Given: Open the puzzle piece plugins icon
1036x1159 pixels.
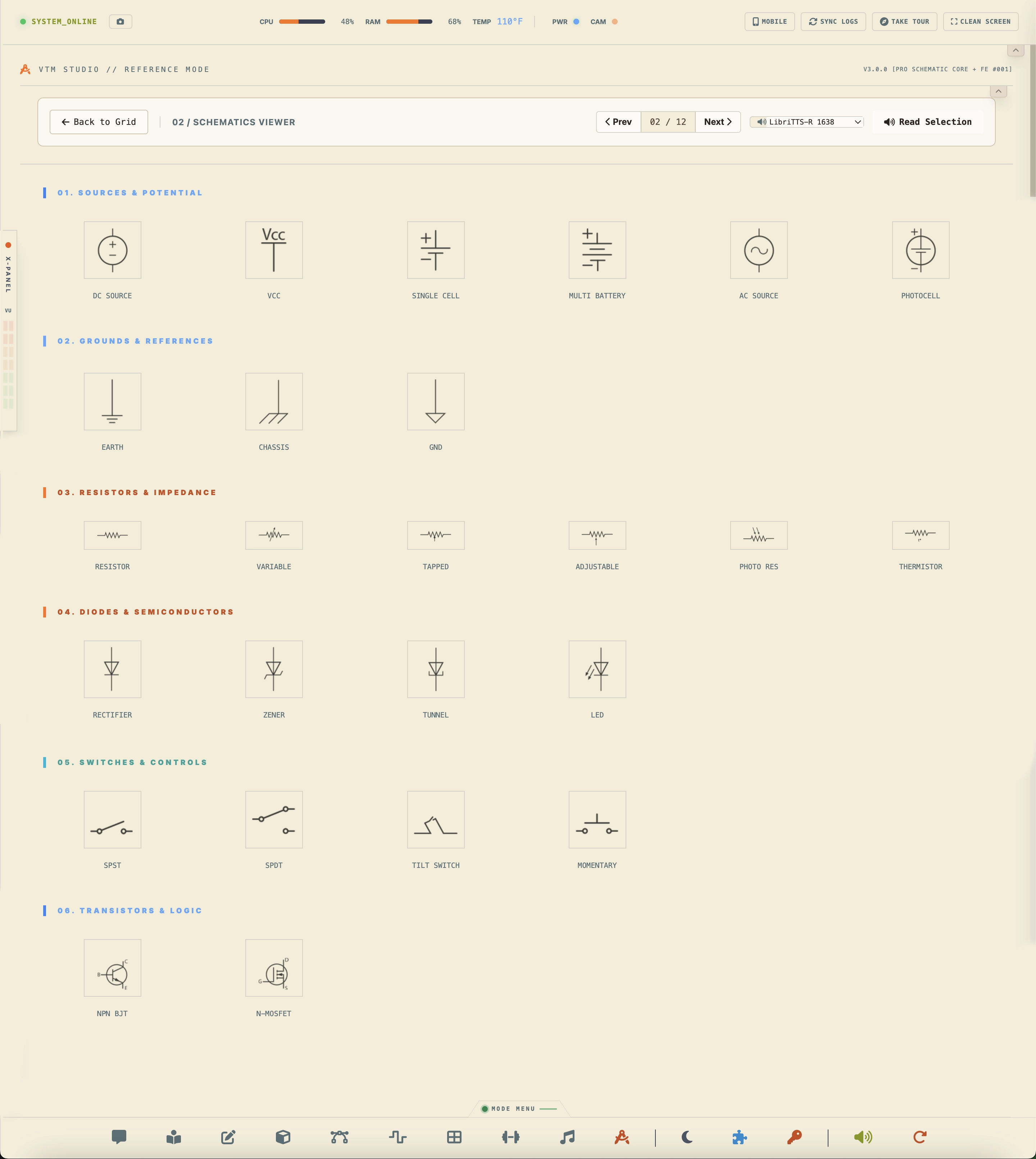Looking at the screenshot, I should coord(740,1137).
